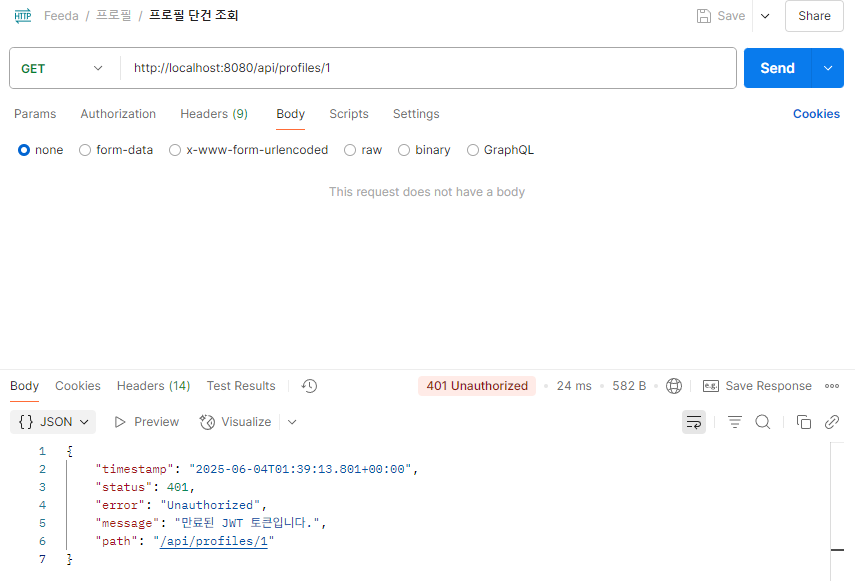Open the Cookies link at right
Viewport: 855px width, 581px height.
pos(816,114)
